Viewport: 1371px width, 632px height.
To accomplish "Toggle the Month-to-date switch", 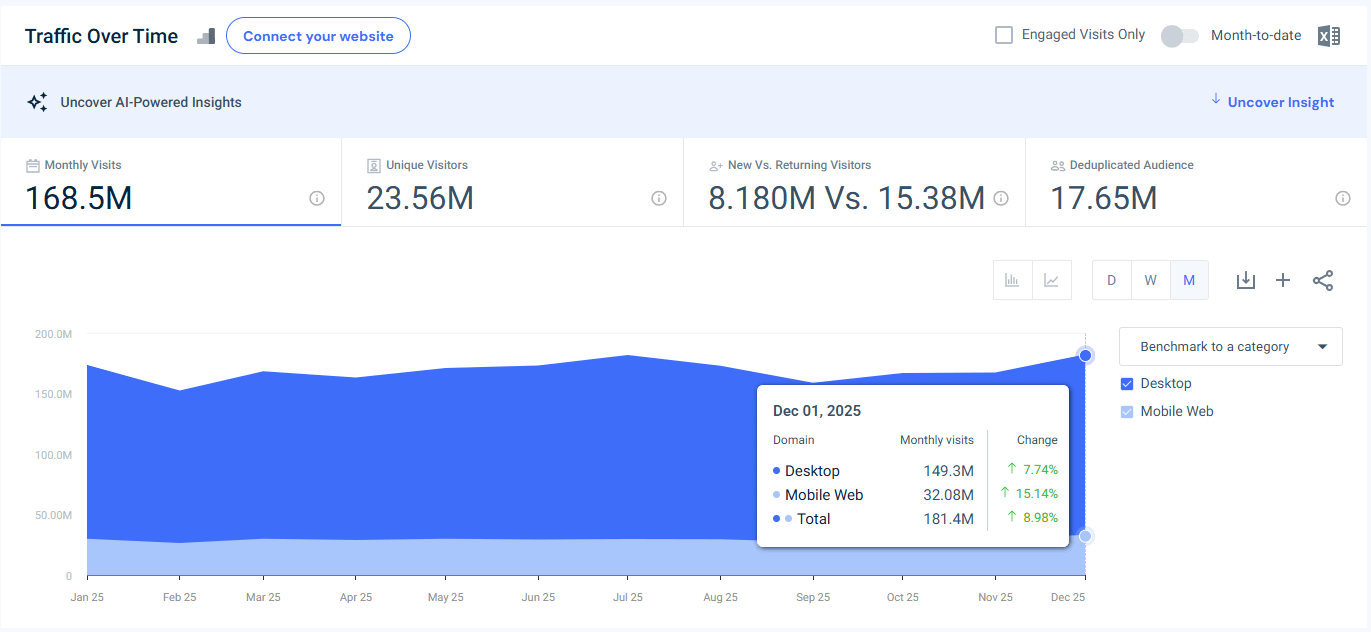I will tap(1179, 35).
